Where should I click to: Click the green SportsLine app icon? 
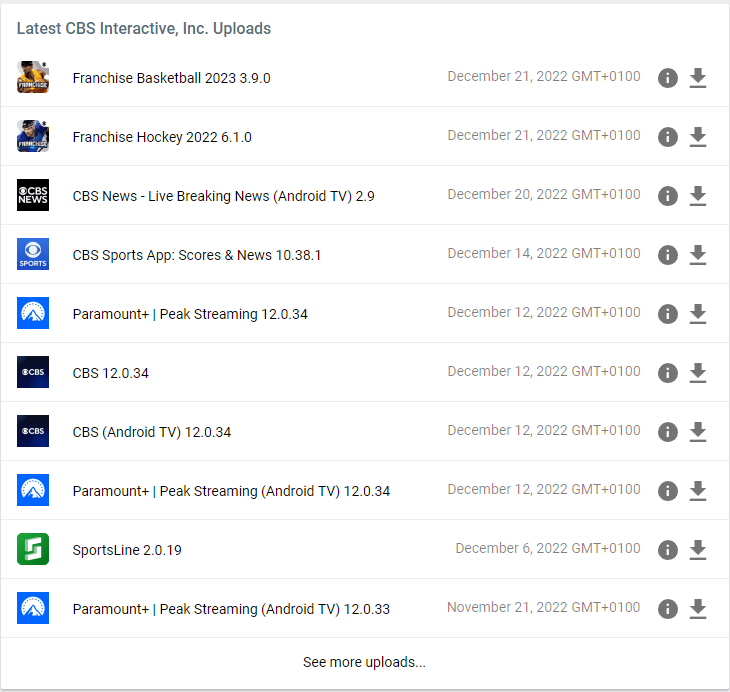pos(33,550)
